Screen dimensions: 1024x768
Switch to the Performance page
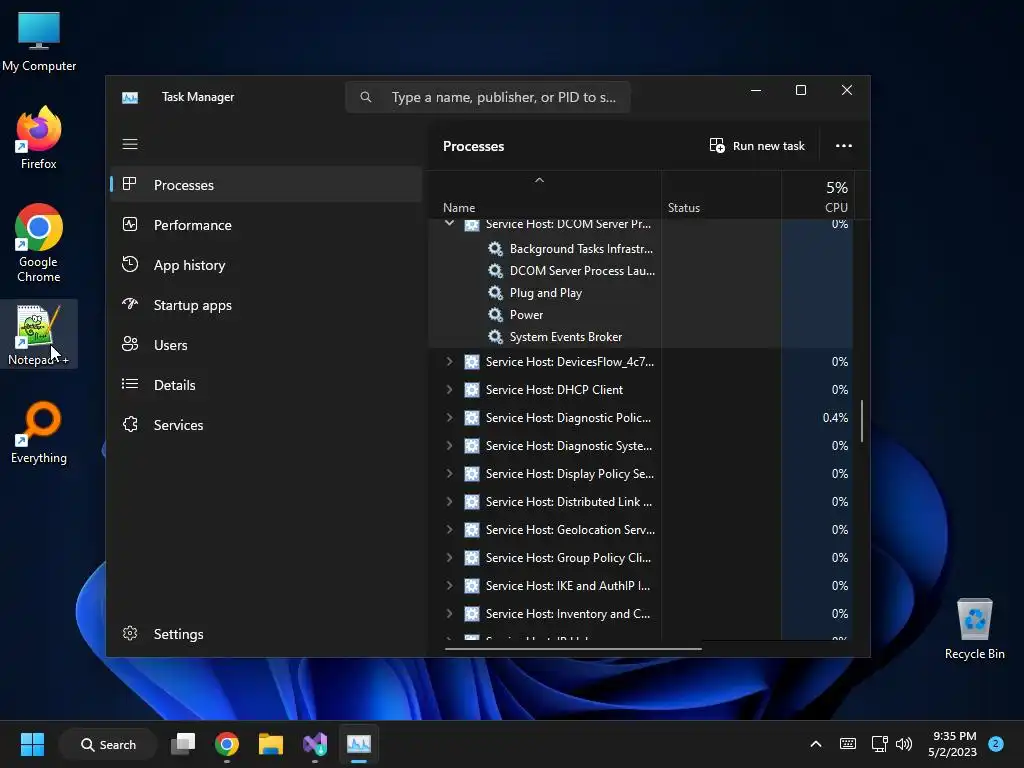(266, 225)
